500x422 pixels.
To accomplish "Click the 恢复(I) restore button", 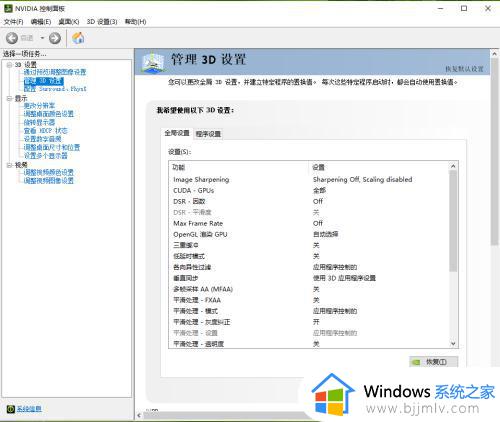I will tap(434, 362).
